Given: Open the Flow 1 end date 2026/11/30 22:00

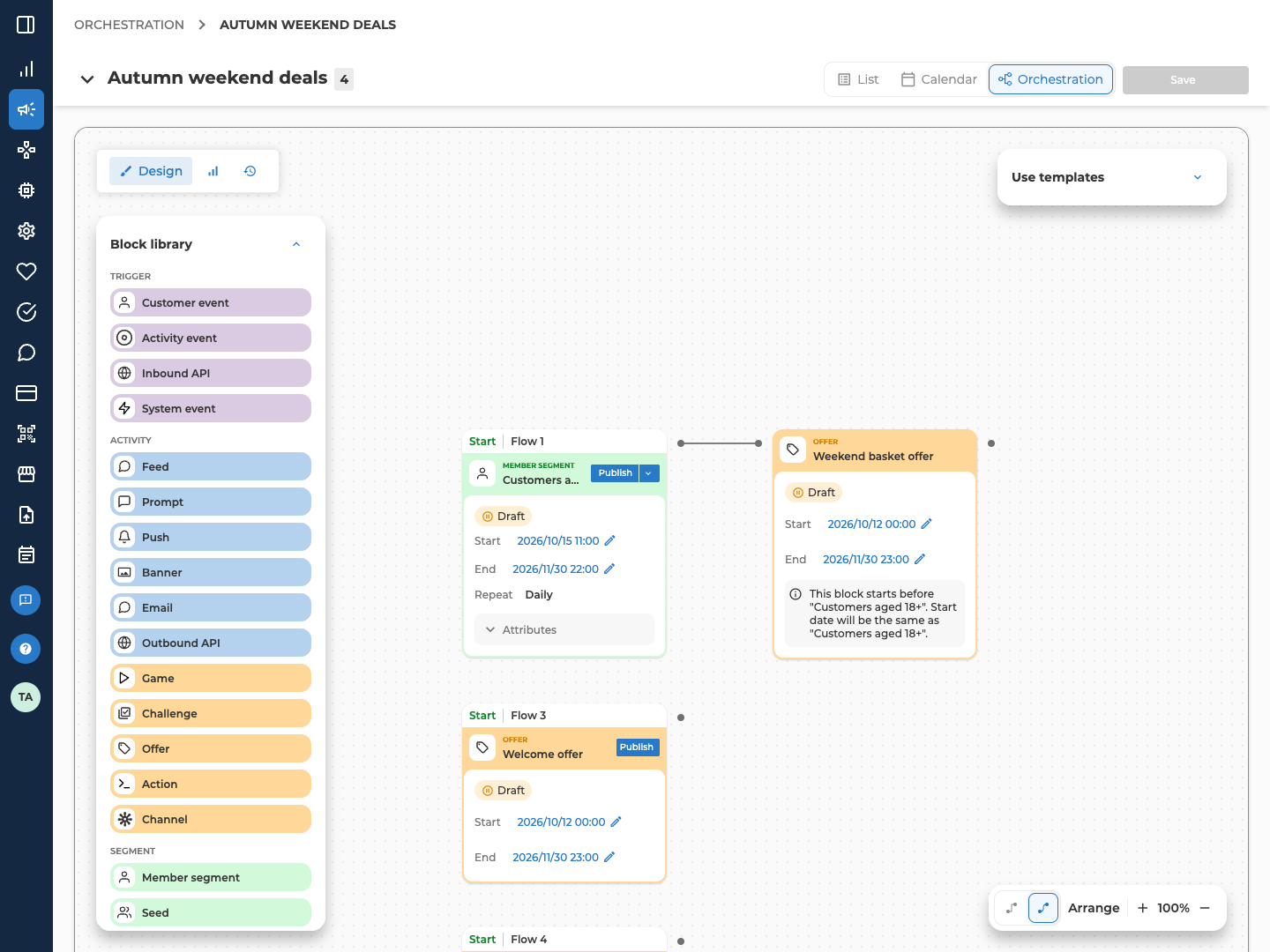Looking at the screenshot, I should click(556, 569).
